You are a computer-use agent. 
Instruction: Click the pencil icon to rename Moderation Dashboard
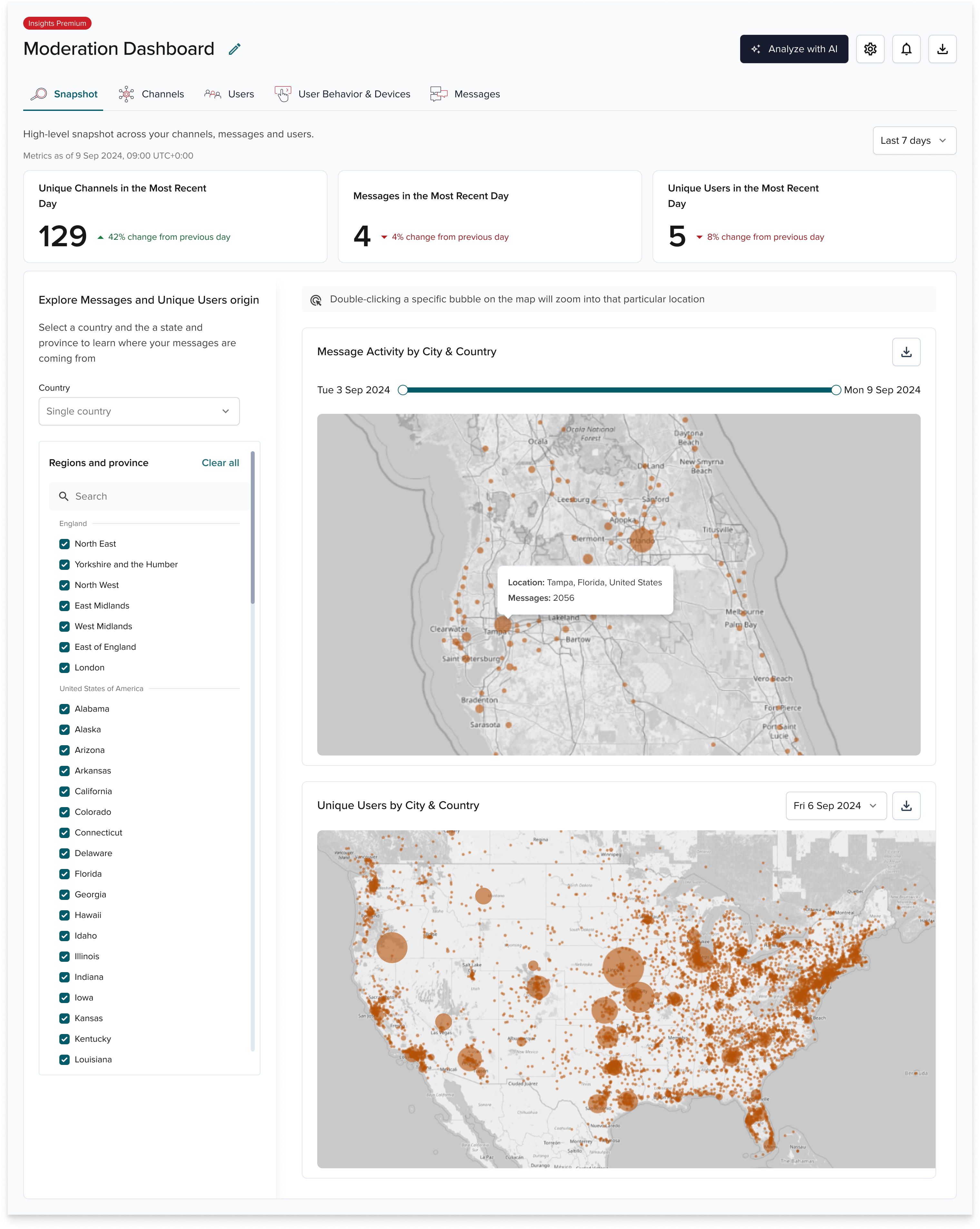234,49
